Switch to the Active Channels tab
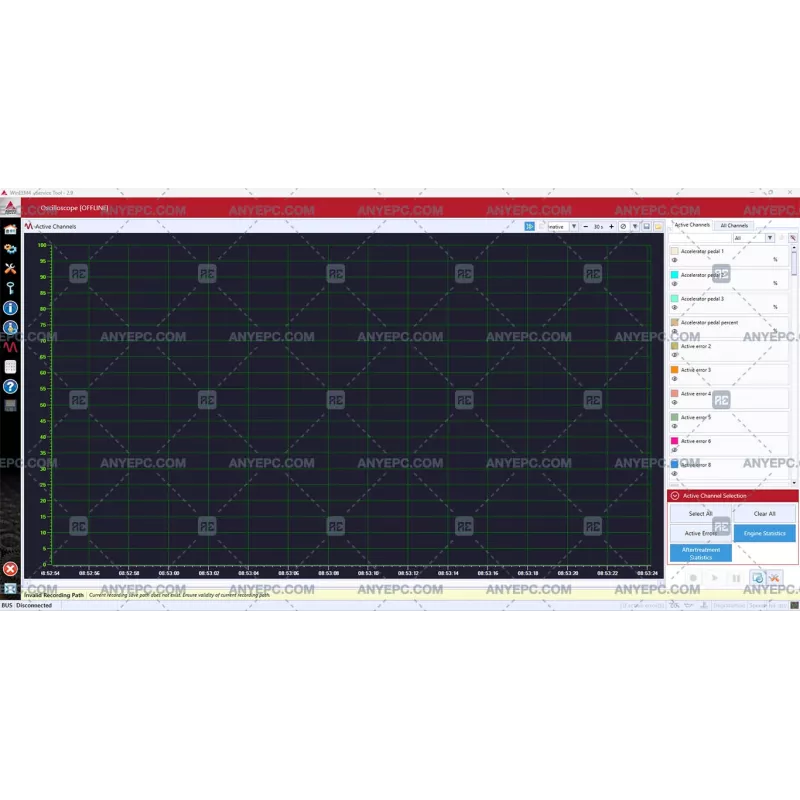Image resolution: width=800 pixels, height=800 pixels. [x=692, y=225]
